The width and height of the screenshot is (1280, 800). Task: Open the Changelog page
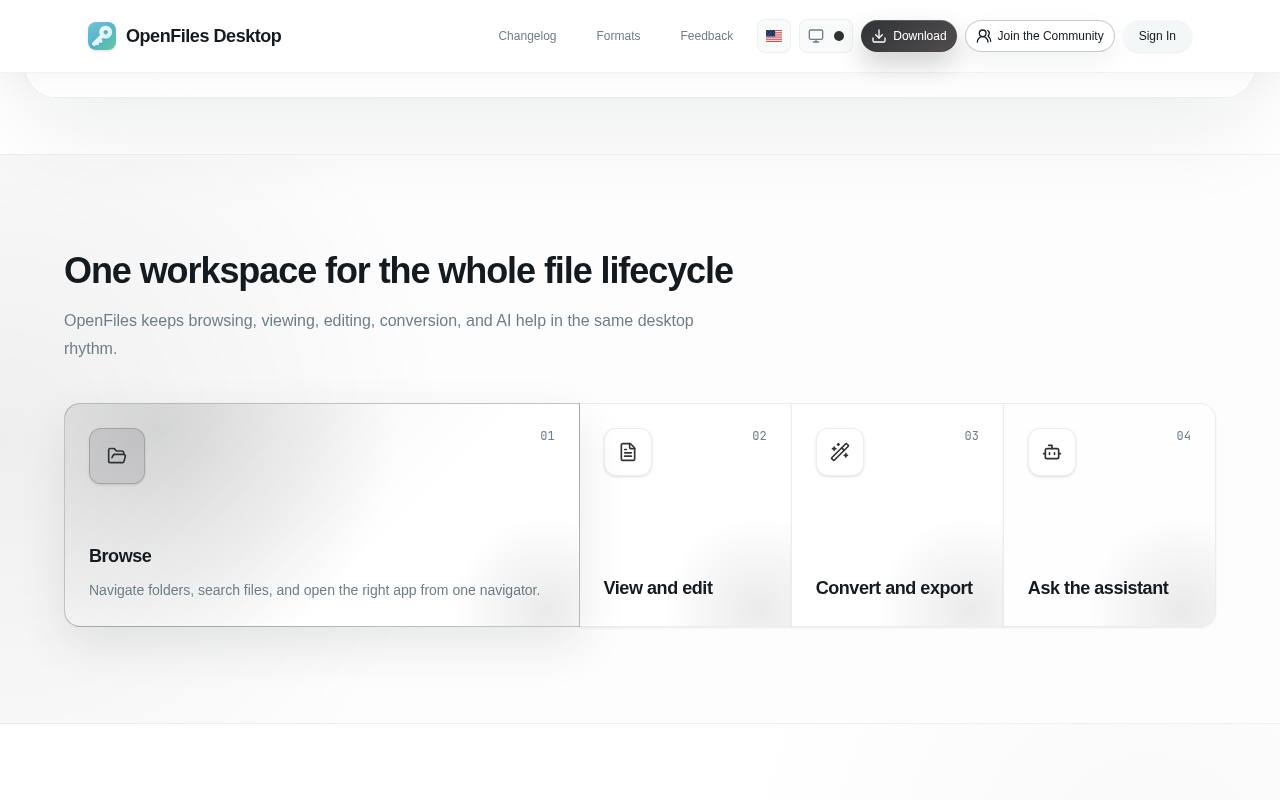(x=527, y=36)
